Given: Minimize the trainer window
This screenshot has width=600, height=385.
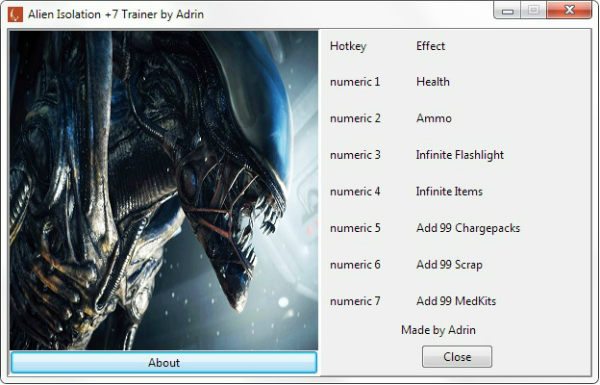Looking at the screenshot, I should (x=507, y=10).
